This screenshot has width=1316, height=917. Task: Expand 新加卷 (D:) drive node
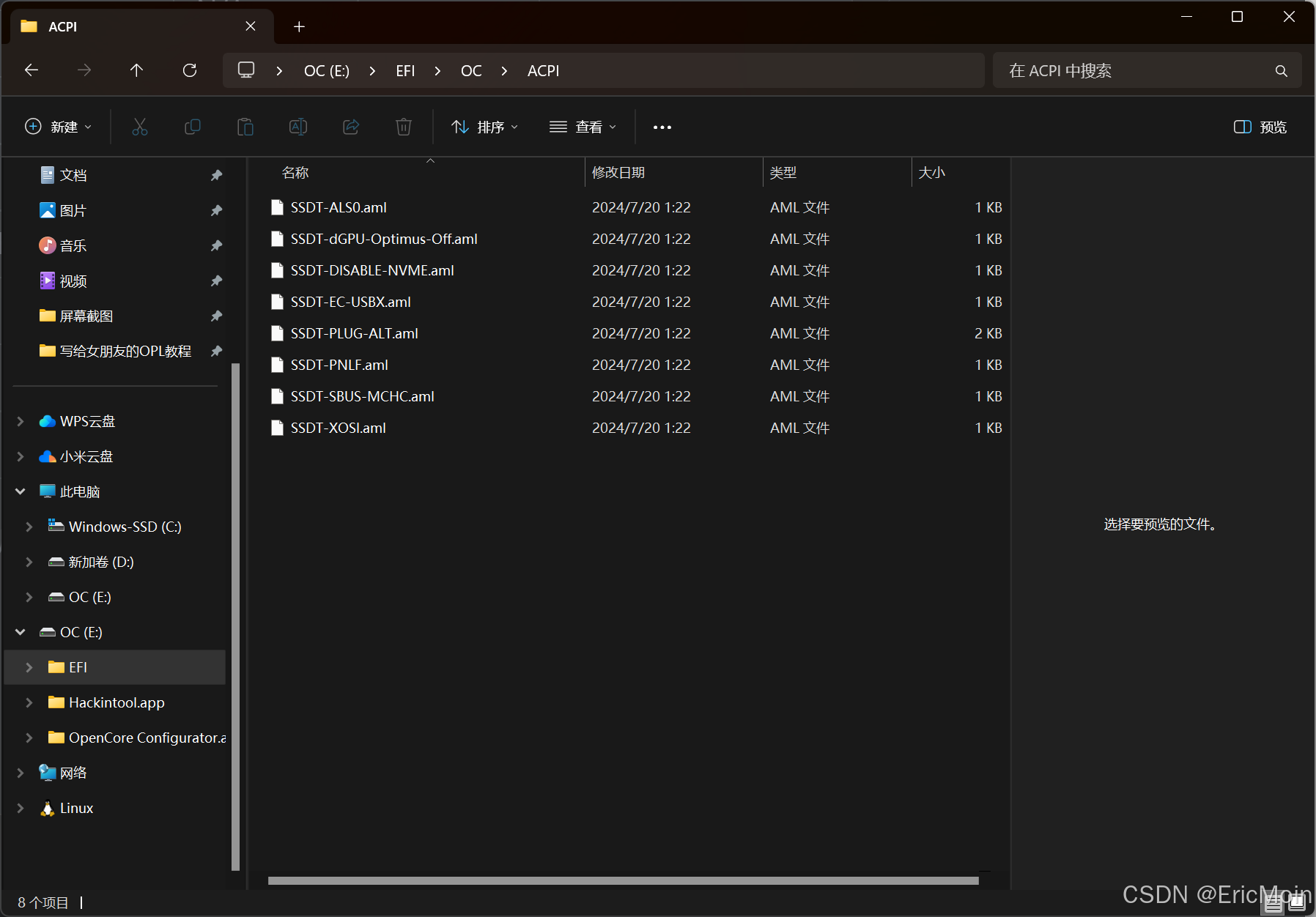coord(29,562)
